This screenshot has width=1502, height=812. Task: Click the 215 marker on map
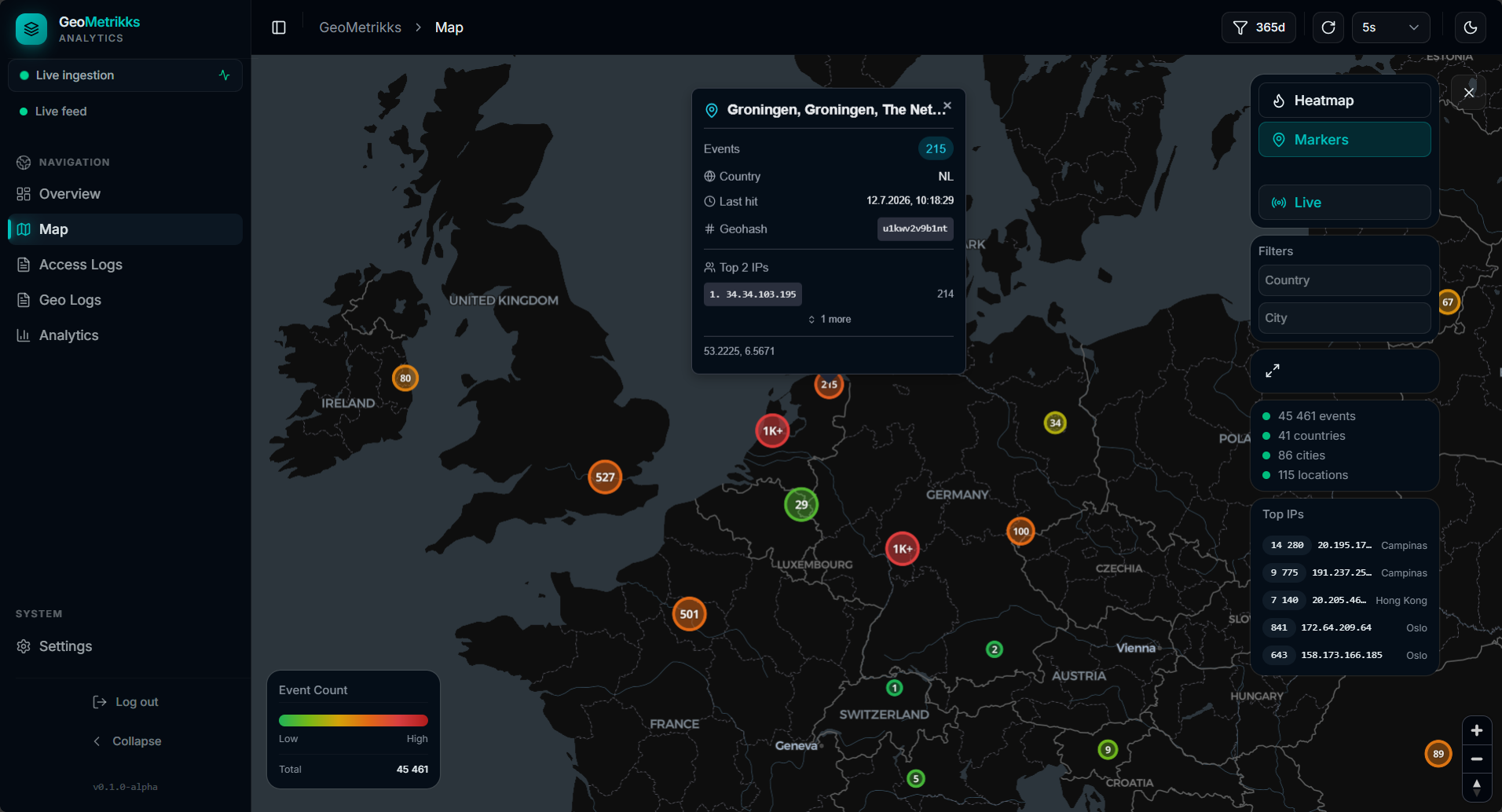[829, 385]
